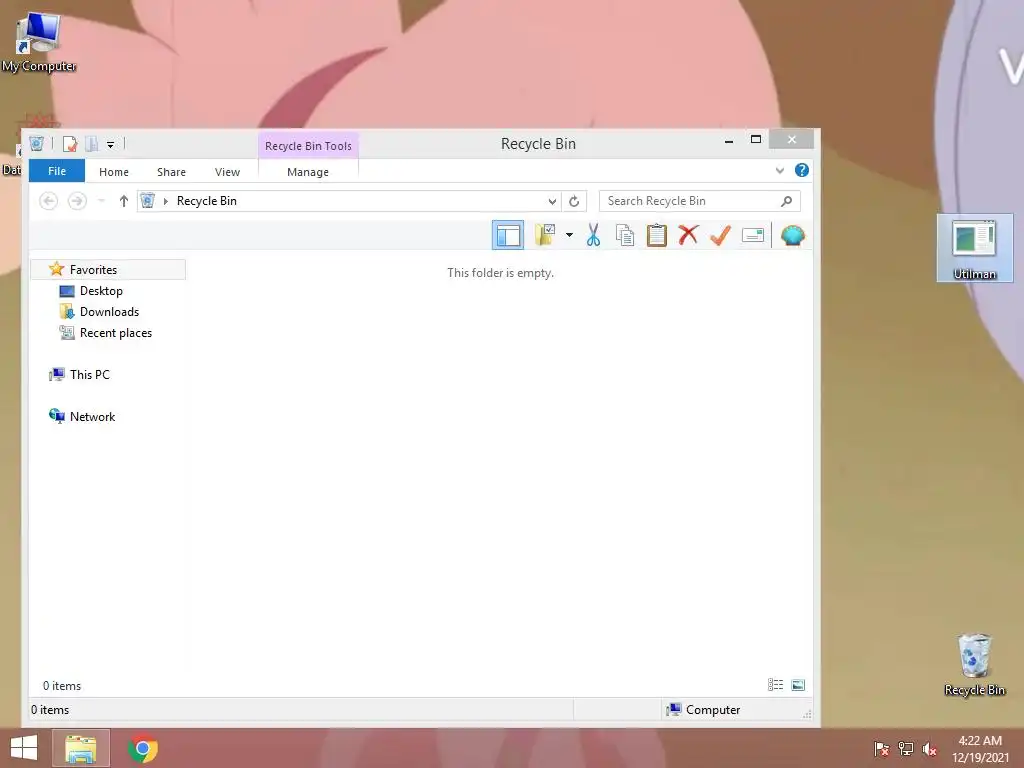Click the muted volume tray icon

930,749
